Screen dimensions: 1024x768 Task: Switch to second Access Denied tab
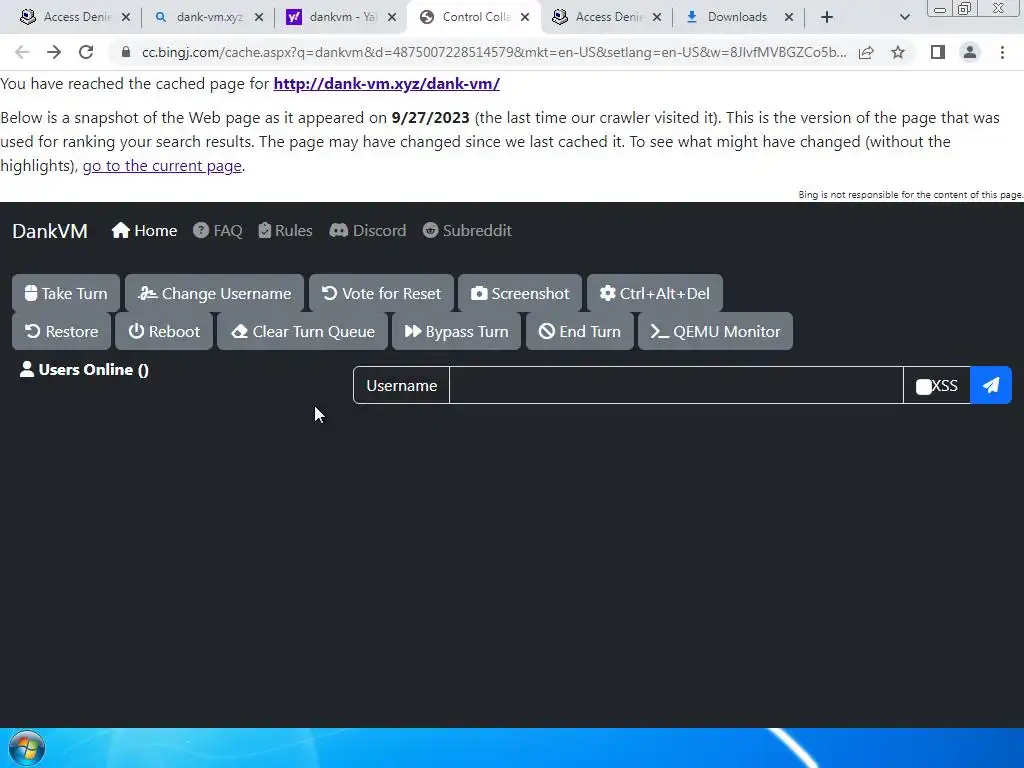coord(605,17)
